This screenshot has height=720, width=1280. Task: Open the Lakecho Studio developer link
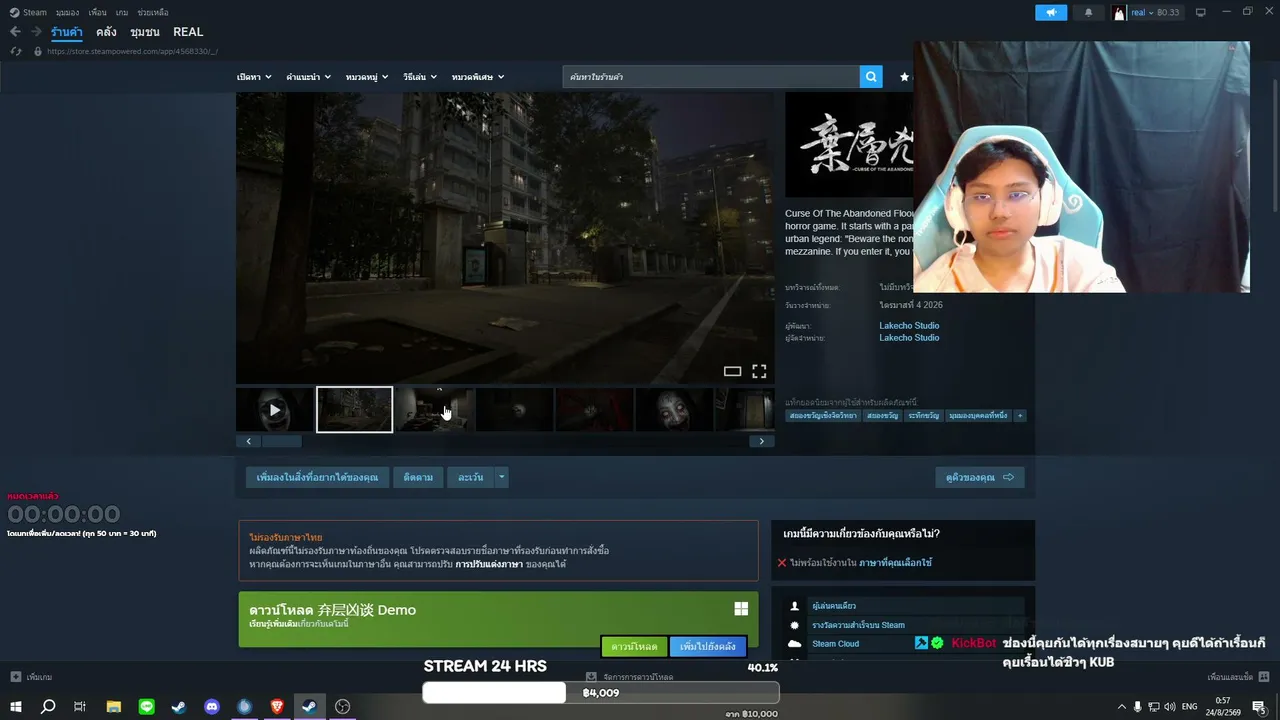[x=909, y=325]
